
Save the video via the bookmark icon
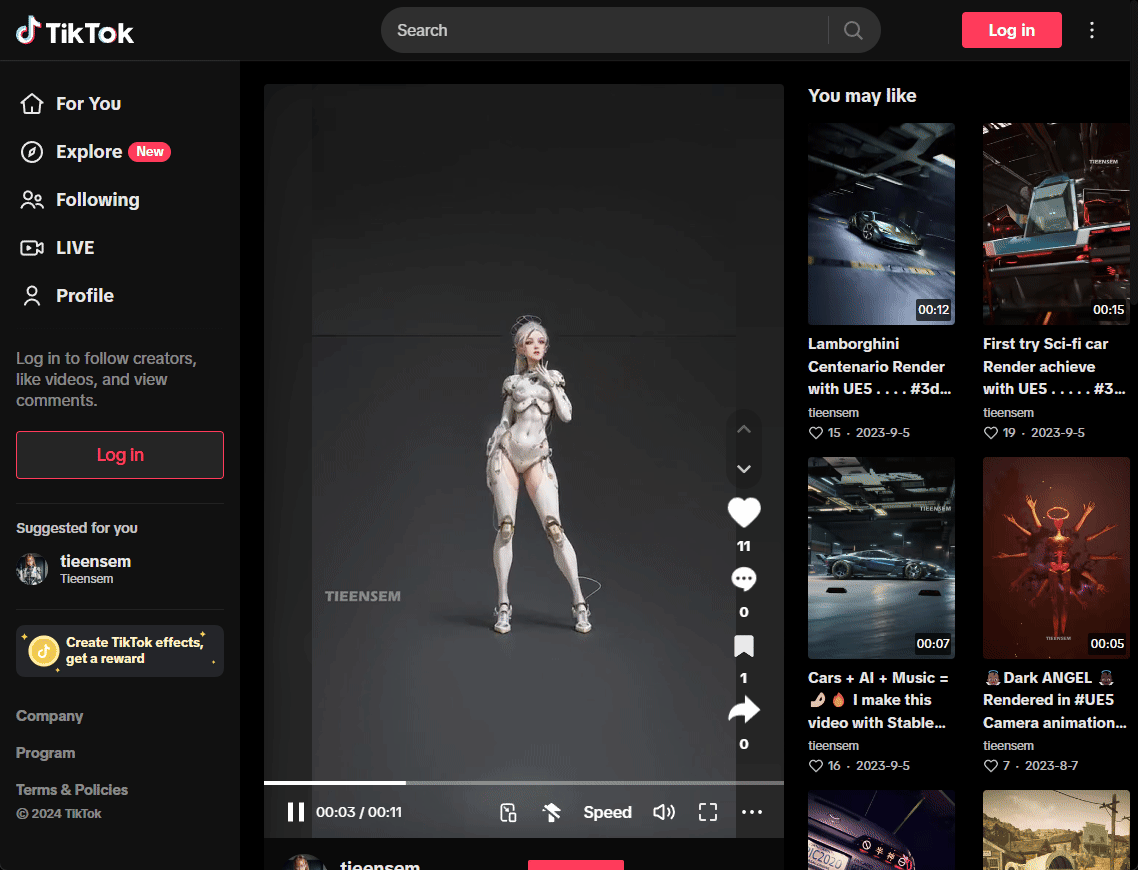(x=744, y=646)
